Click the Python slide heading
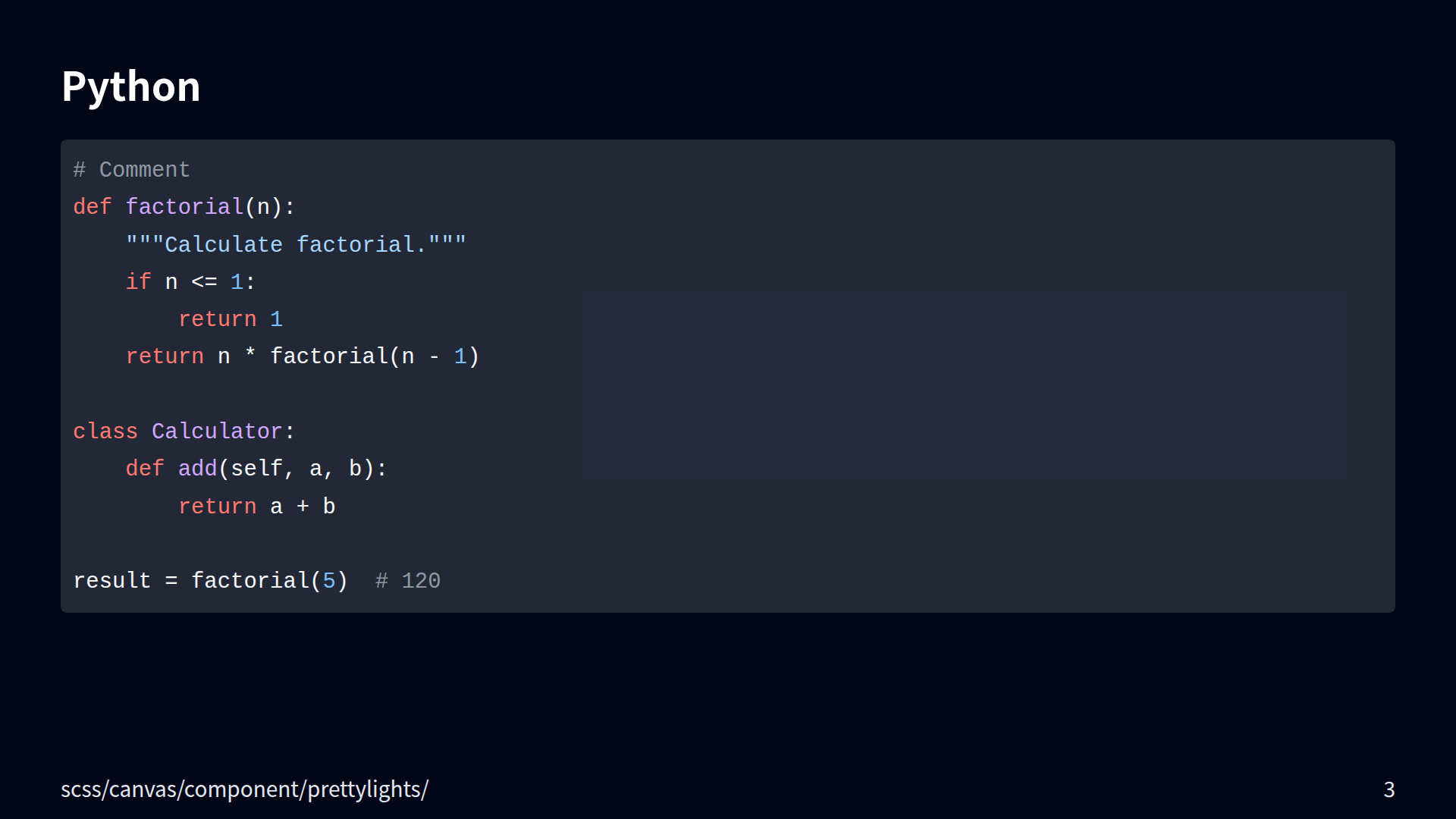Image resolution: width=1456 pixels, height=819 pixels. coord(130,86)
